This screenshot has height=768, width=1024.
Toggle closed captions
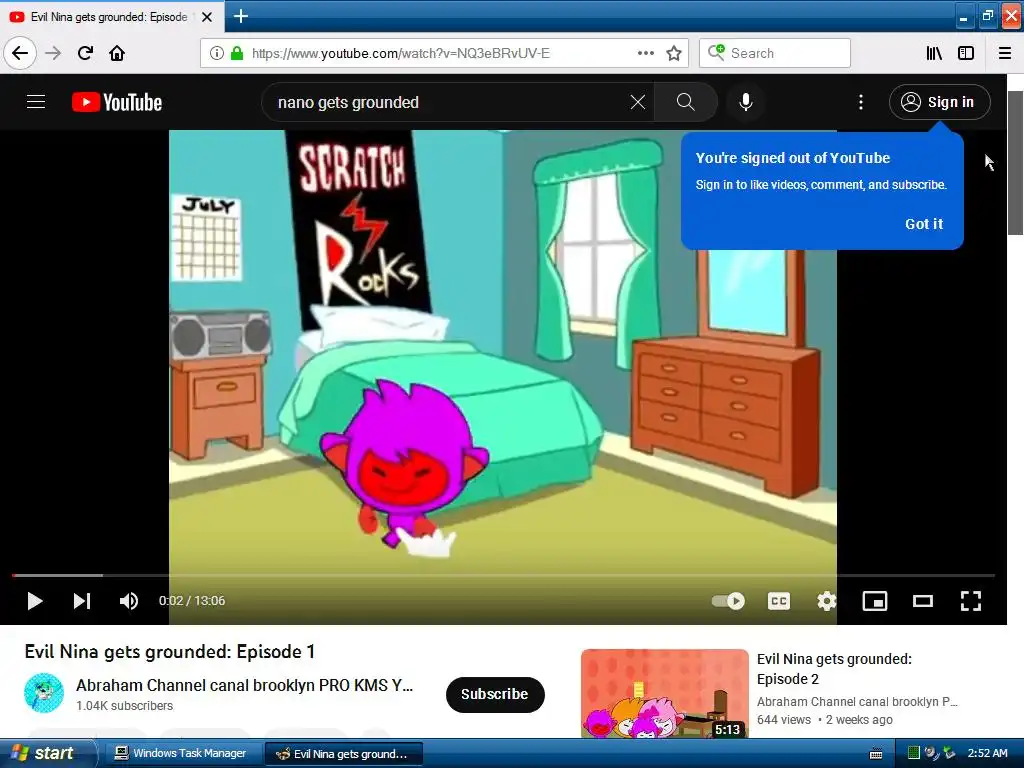coord(778,601)
